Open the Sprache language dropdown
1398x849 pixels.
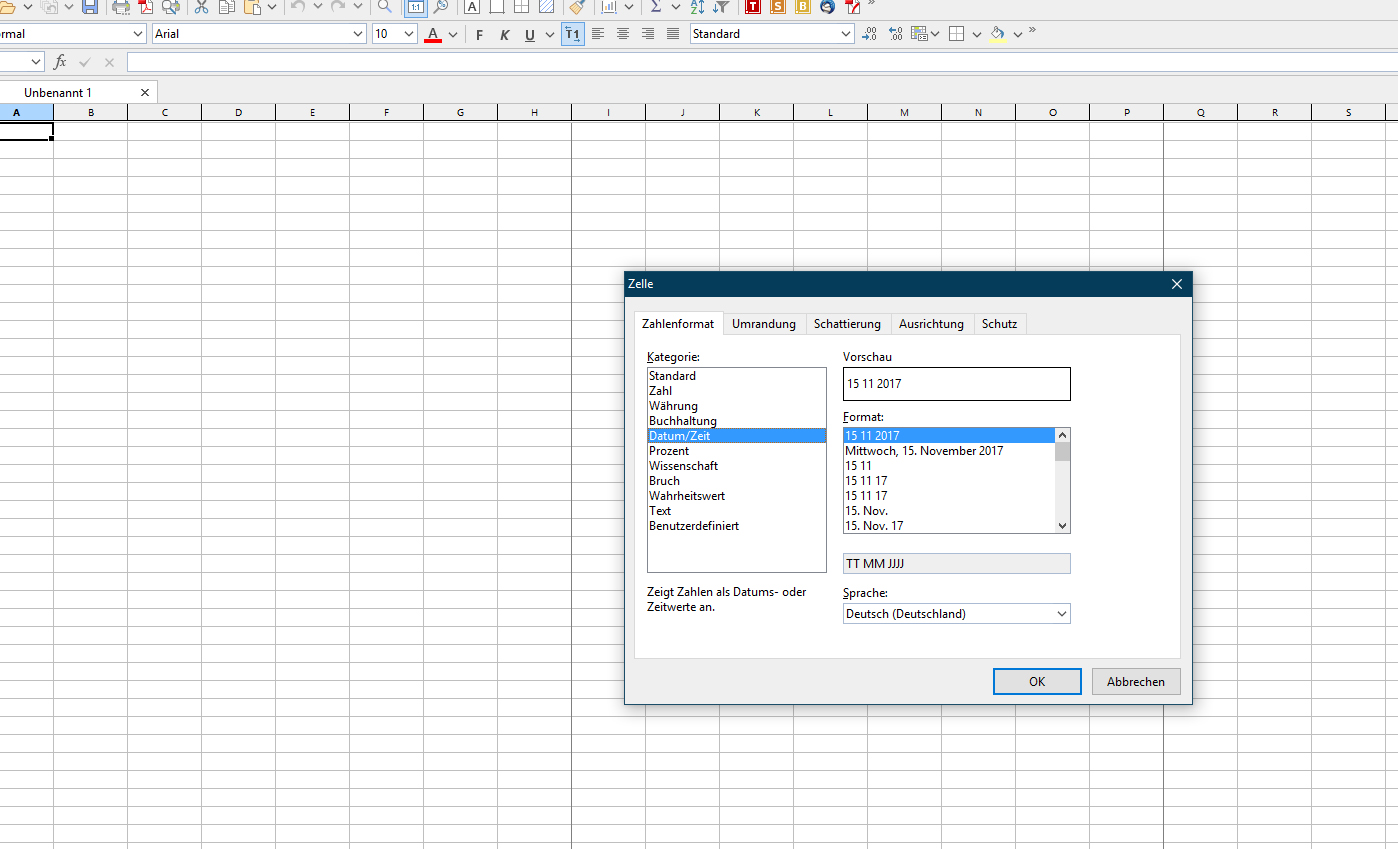(956, 614)
